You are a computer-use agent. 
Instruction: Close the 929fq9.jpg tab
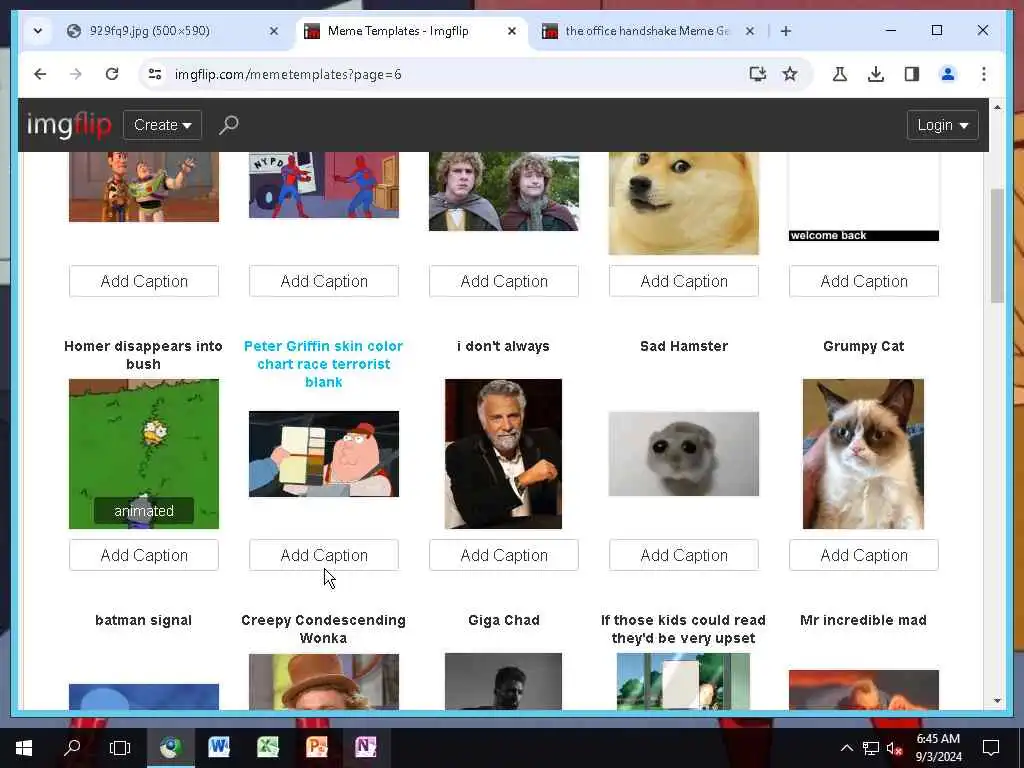274,31
